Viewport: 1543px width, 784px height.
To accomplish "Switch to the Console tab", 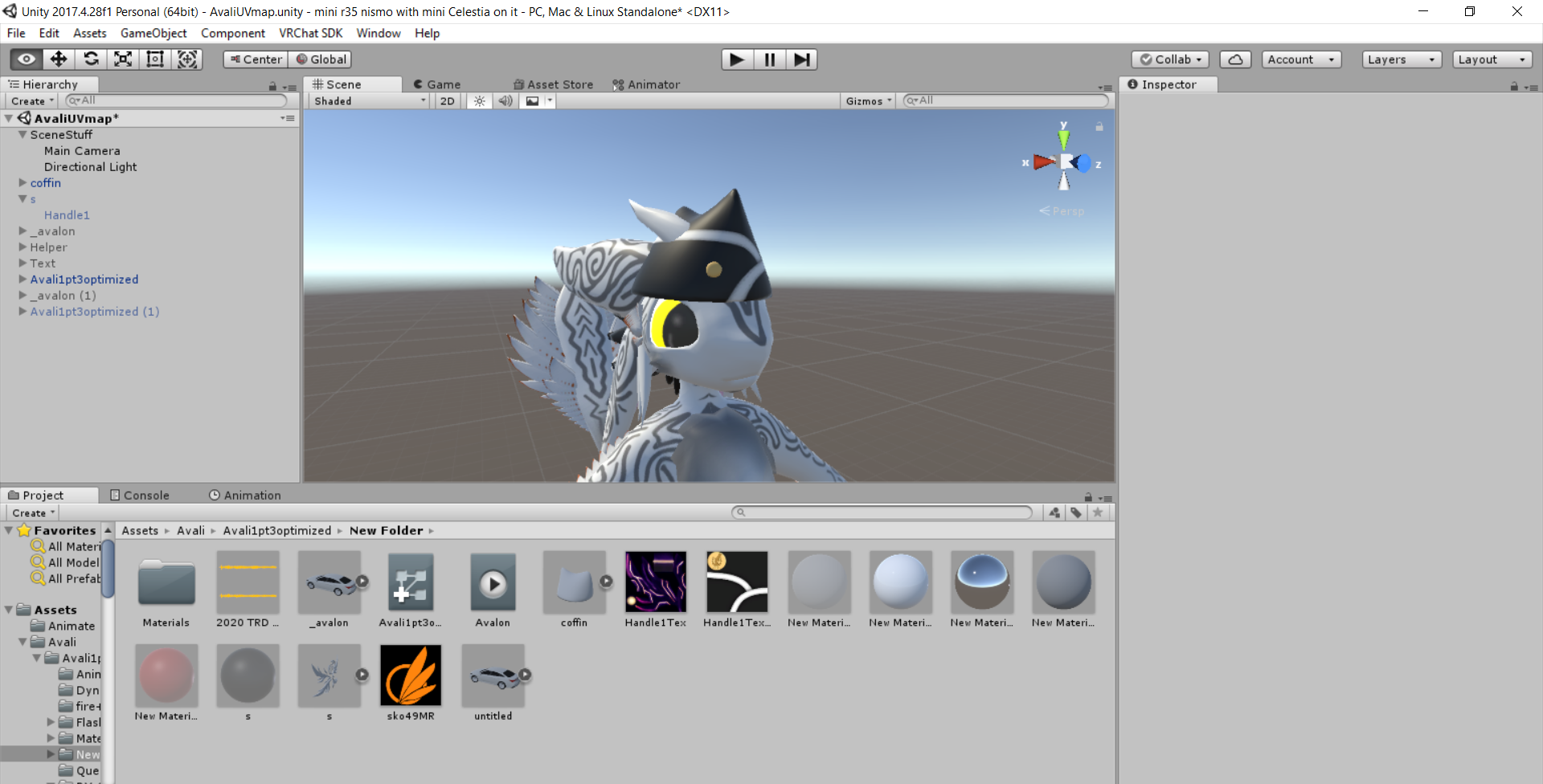I will tap(140, 495).
